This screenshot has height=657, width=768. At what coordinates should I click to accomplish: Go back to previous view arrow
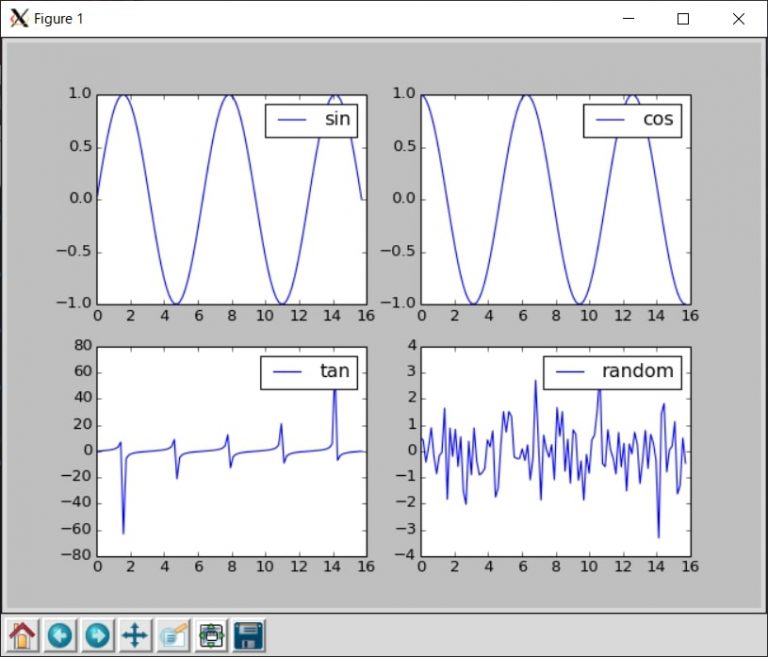pos(60,635)
